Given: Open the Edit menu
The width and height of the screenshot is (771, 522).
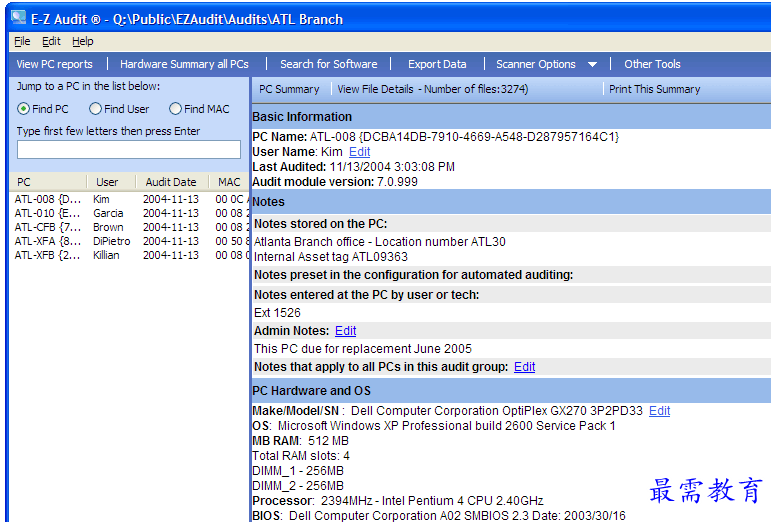Looking at the screenshot, I should (x=51, y=41).
